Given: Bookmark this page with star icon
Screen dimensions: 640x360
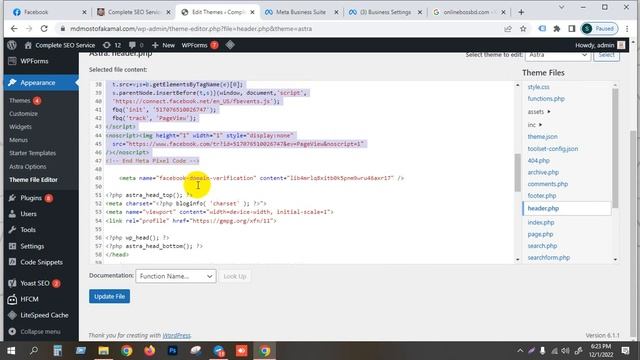Looking at the screenshot, I should click(x=523, y=29).
